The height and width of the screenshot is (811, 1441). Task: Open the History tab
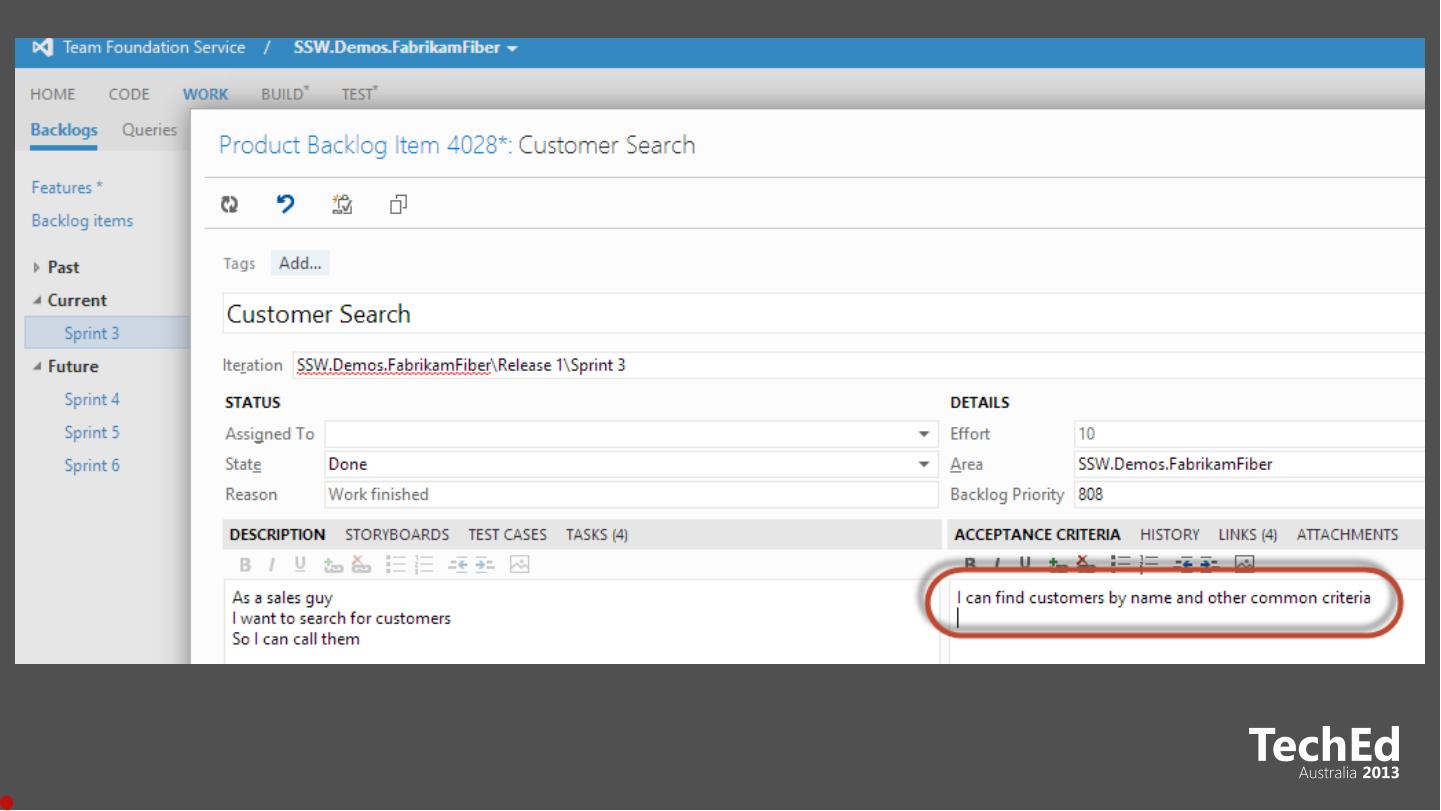[1169, 534]
